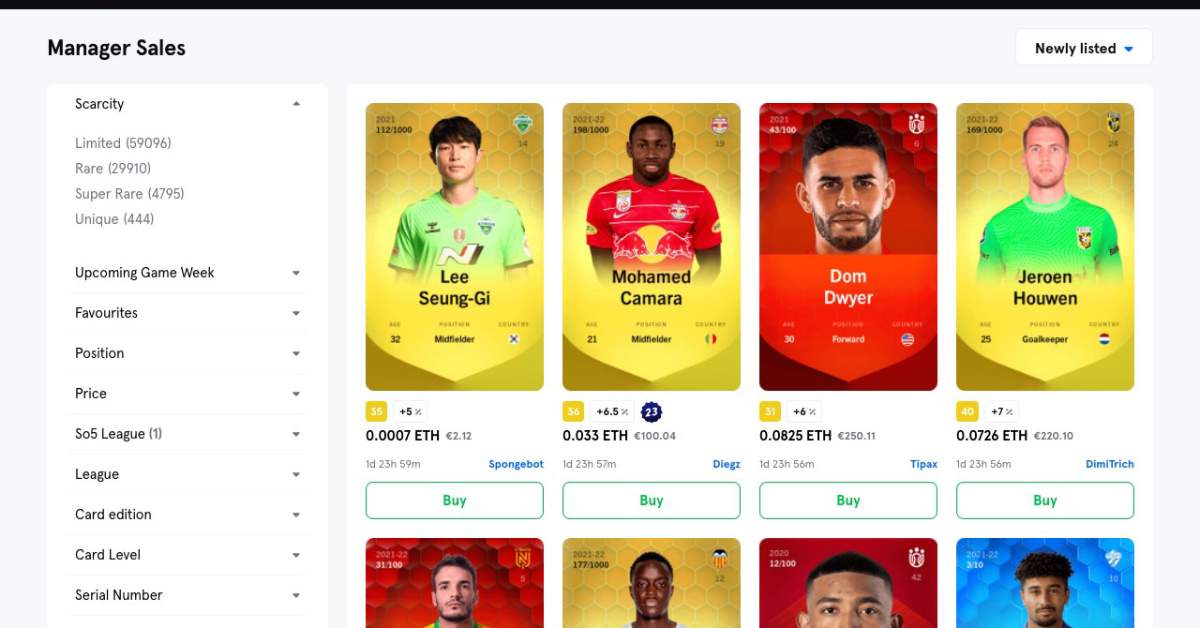Click the club crest on Lee Seung-Gi's card
The width and height of the screenshot is (1200, 628).
(522, 124)
